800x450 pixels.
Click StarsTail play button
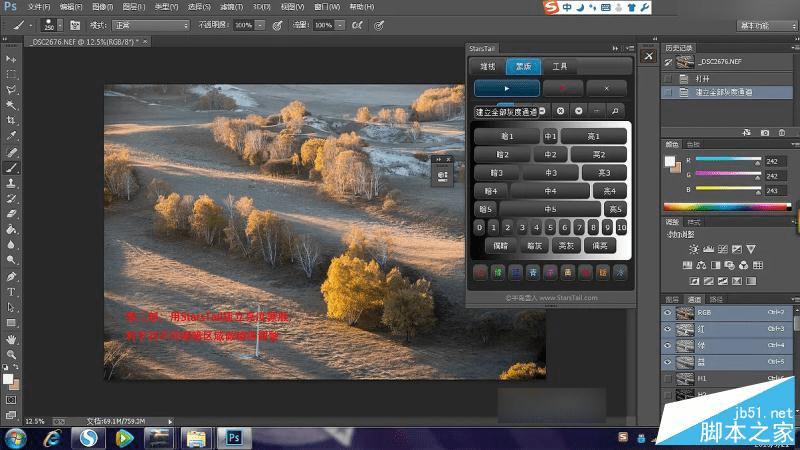coord(507,88)
